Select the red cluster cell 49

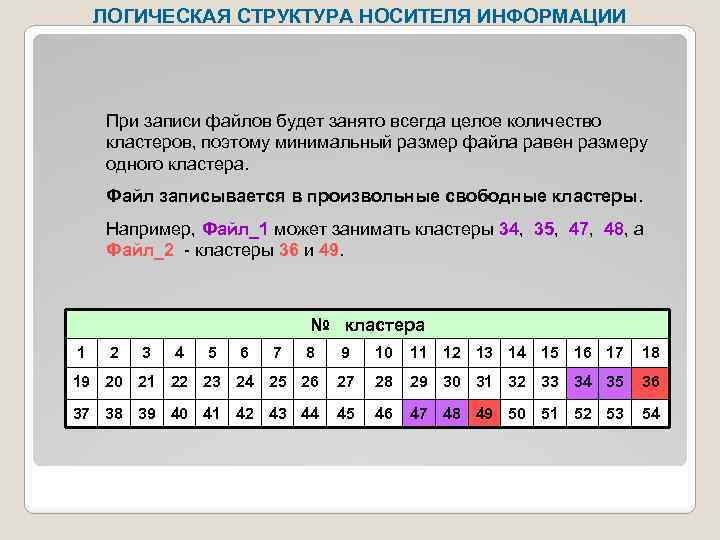point(484,413)
